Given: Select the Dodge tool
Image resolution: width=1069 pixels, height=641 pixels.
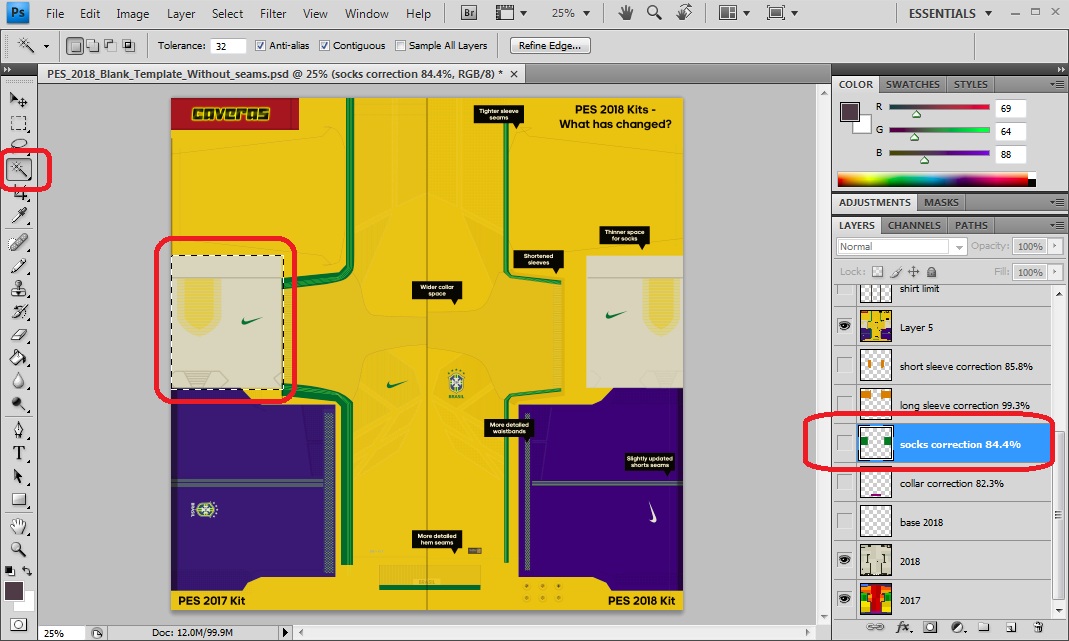Looking at the screenshot, I should click(x=18, y=404).
